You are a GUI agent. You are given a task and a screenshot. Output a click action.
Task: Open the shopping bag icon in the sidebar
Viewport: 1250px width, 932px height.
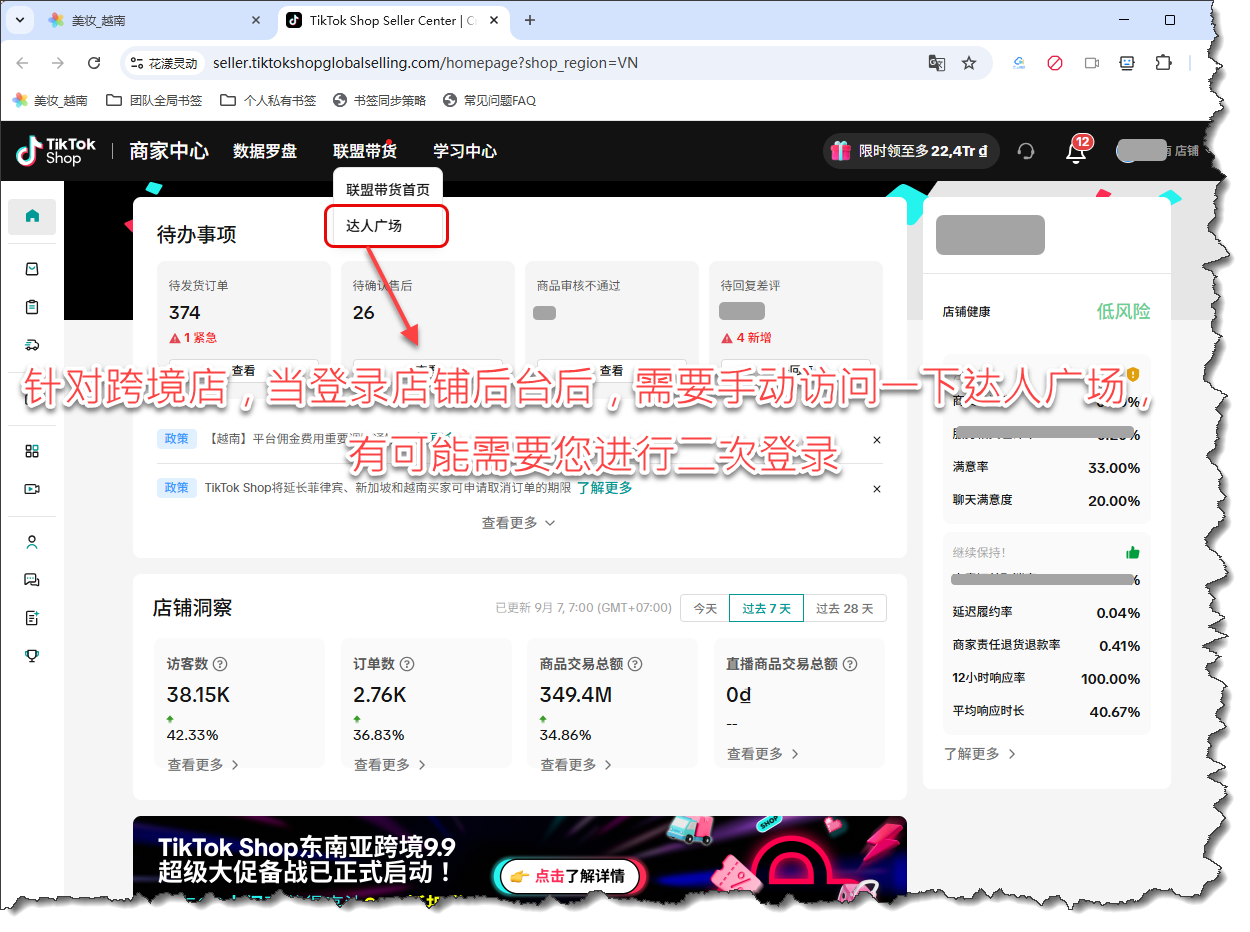click(32, 269)
